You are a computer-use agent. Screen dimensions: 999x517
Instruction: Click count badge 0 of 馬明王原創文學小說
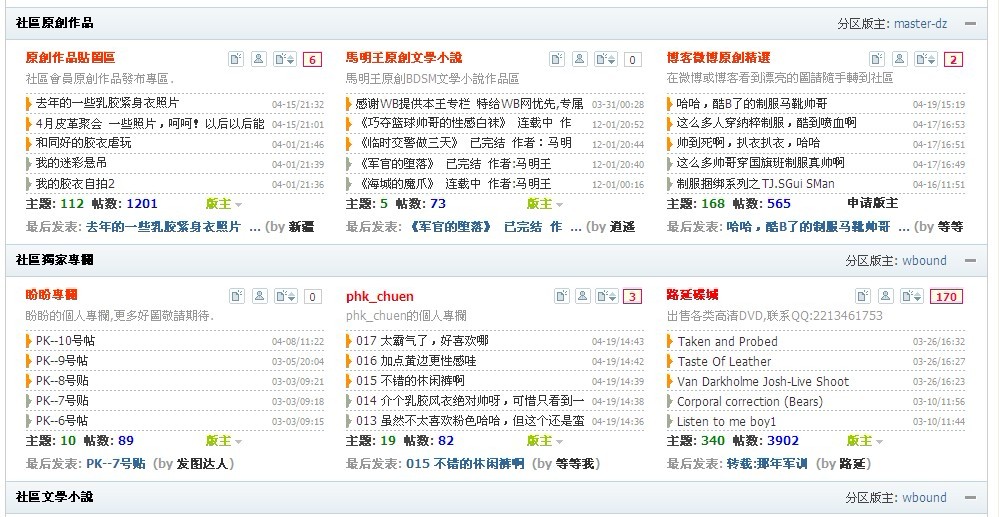(x=633, y=60)
